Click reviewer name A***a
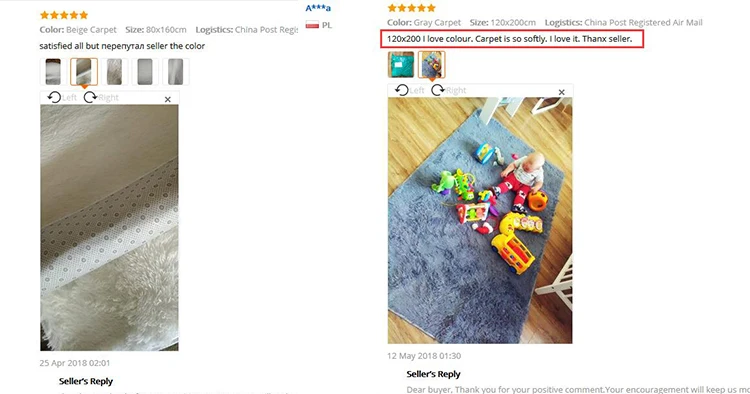The height and width of the screenshot is (394, 750). coord(318,8)
